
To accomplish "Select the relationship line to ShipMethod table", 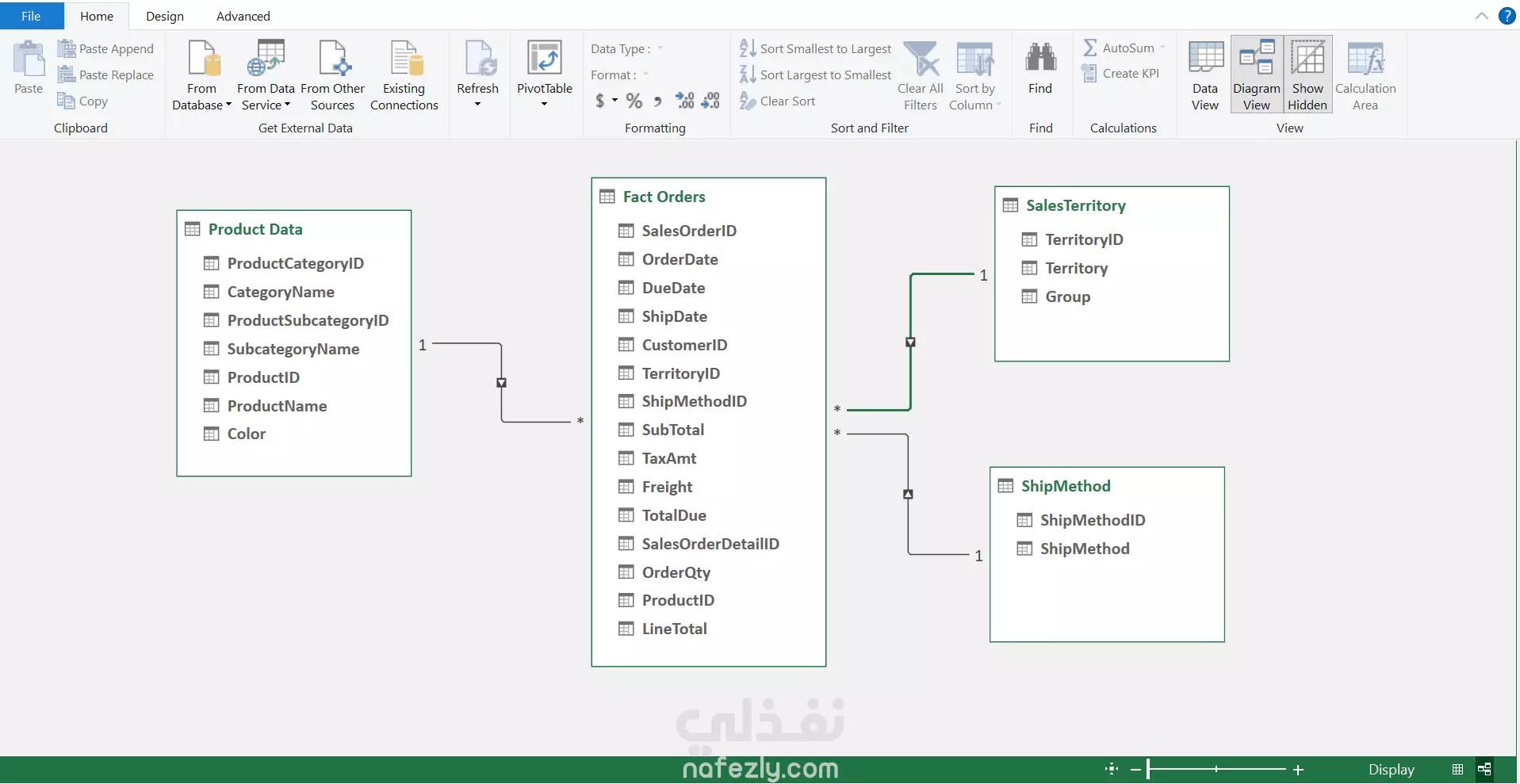I will pyautogui.click(x=908, y=494).
